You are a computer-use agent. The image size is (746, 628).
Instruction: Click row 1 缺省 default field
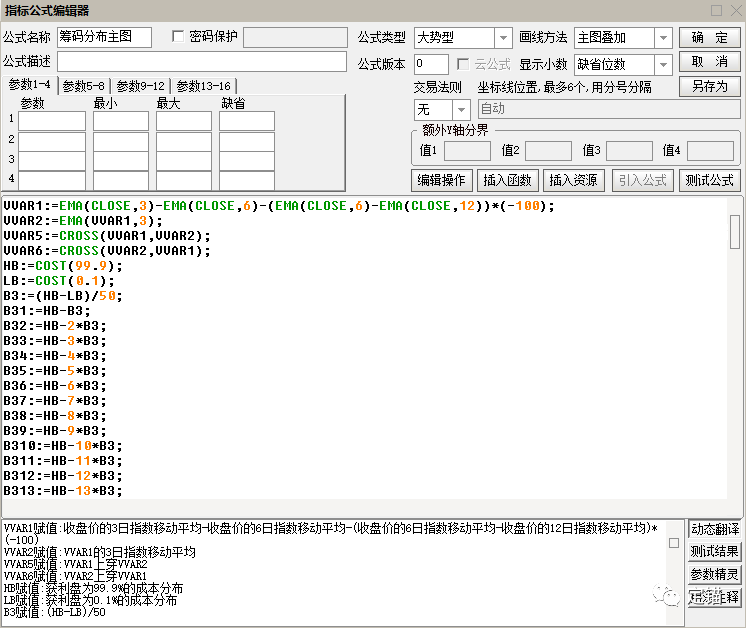[246, 121]
